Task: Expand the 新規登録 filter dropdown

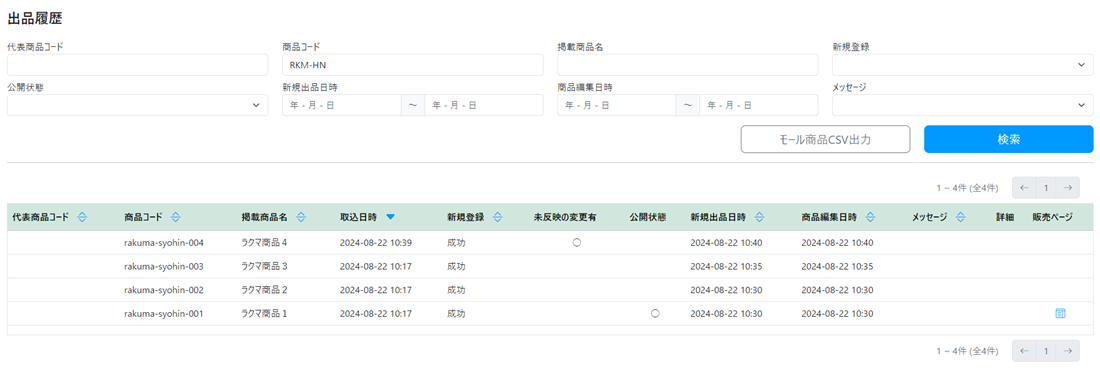Action: 962,65
